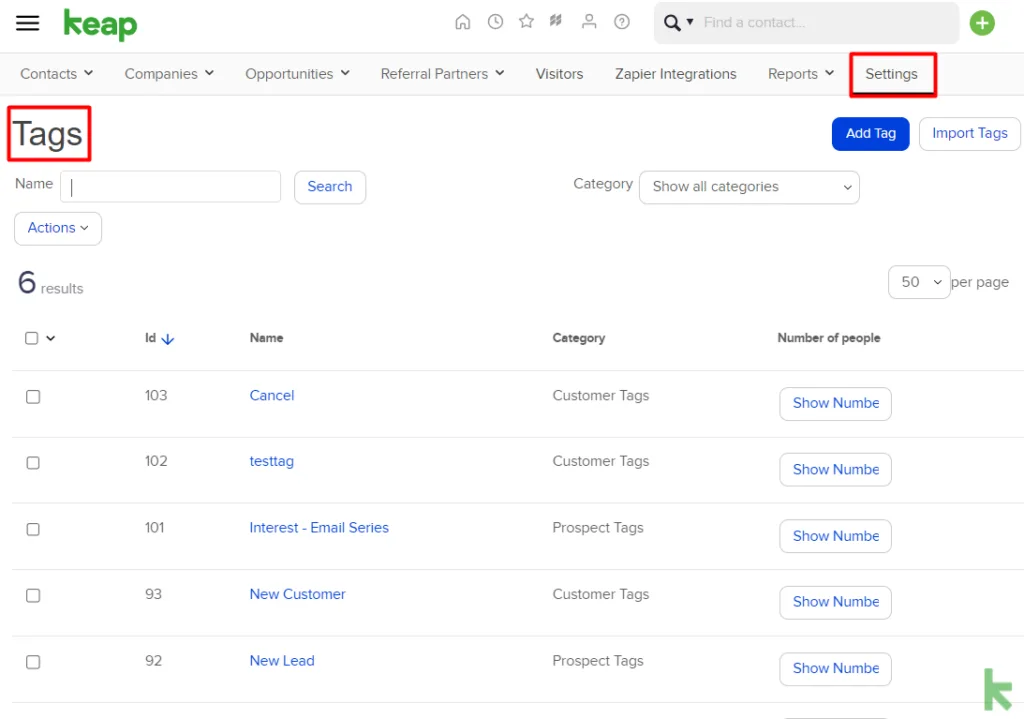Viewport: 1024px width, 719px height.
Task: Open Zapier Integrations
Action: click(675, 74)
